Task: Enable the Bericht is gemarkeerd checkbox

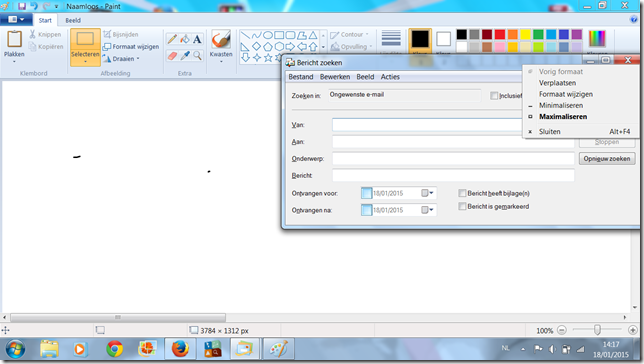Action: pos(462,206)
